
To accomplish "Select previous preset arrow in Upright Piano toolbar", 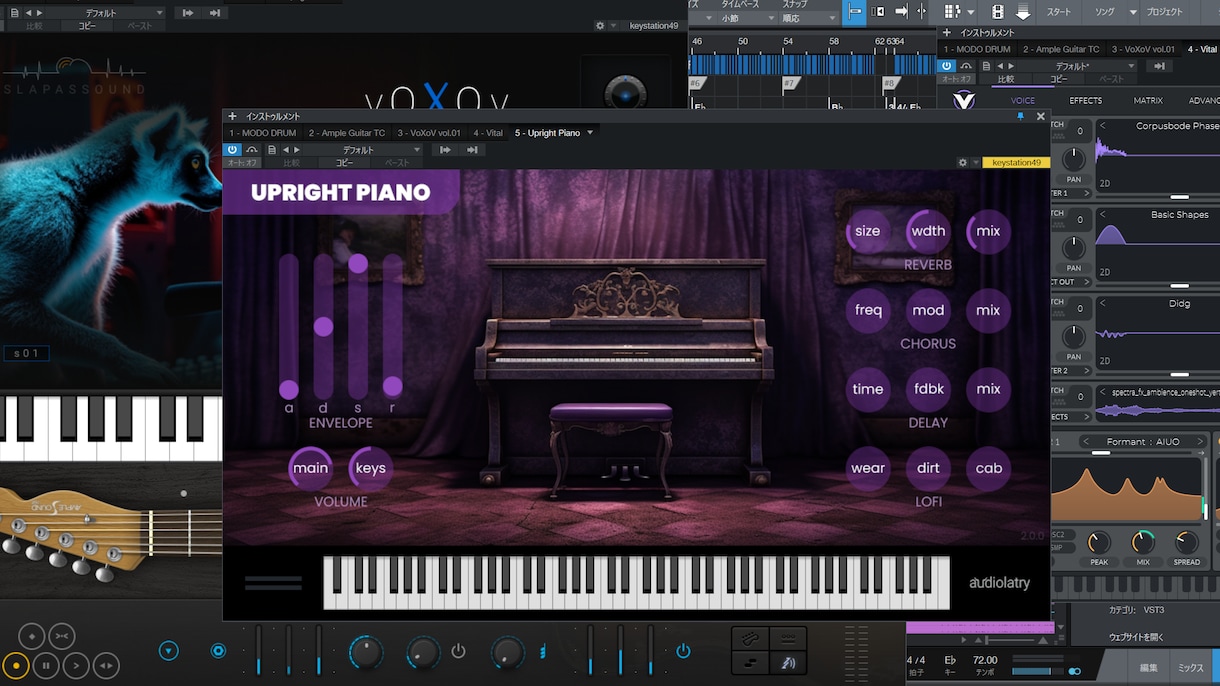I will pos(286,150).
